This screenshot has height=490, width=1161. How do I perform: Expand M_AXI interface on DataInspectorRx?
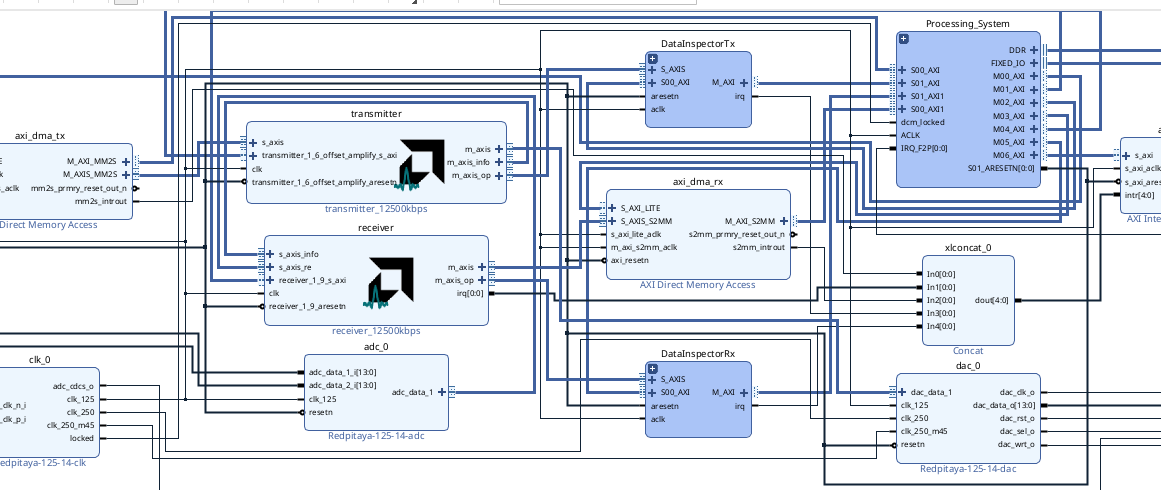[x=744, y=392]
